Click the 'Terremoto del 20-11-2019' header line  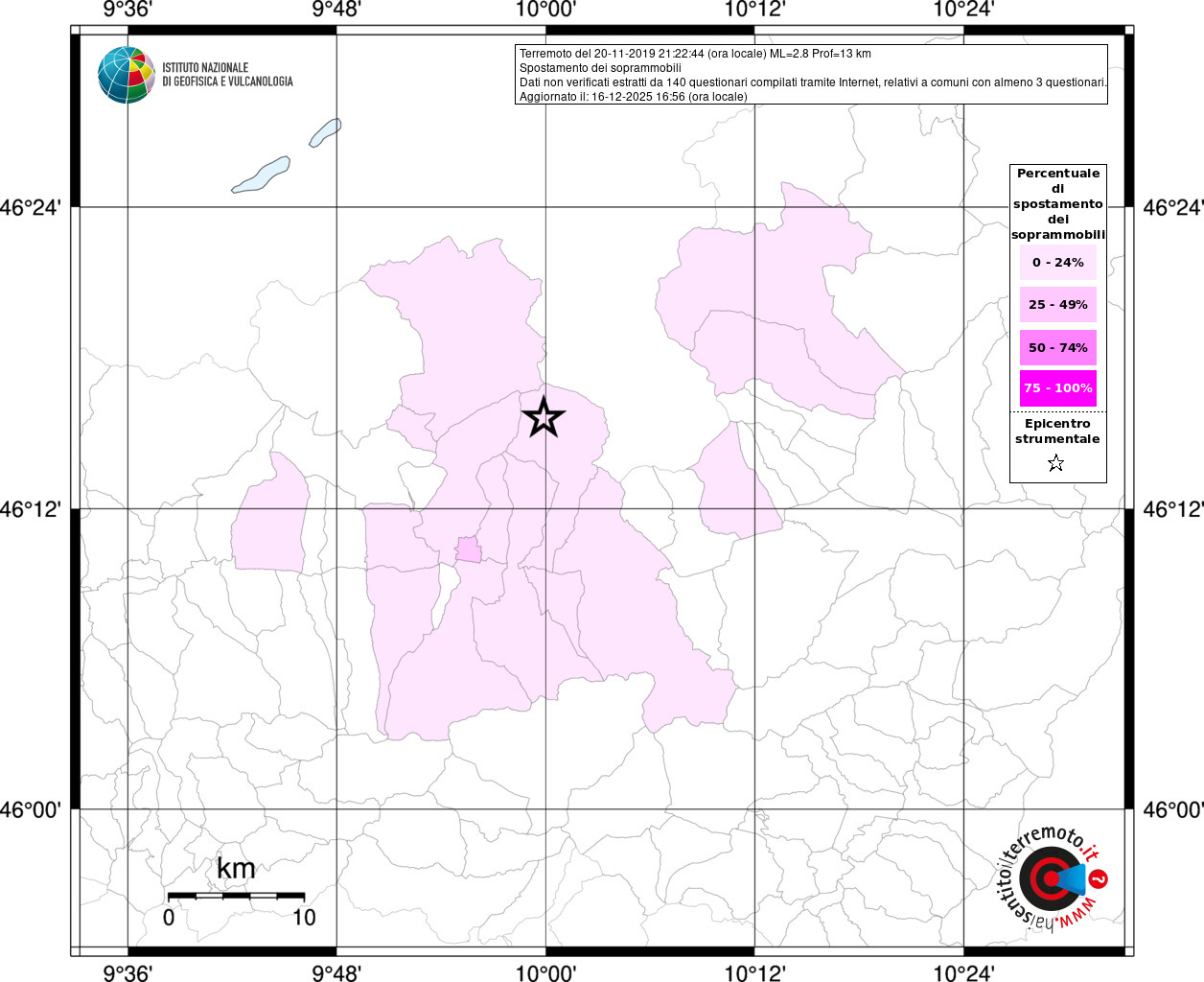(x=695, y=54)
